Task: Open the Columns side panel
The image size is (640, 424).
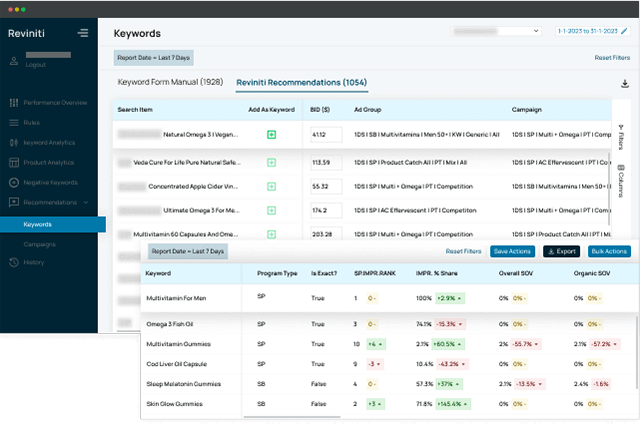Action: (x=621, y=181)
